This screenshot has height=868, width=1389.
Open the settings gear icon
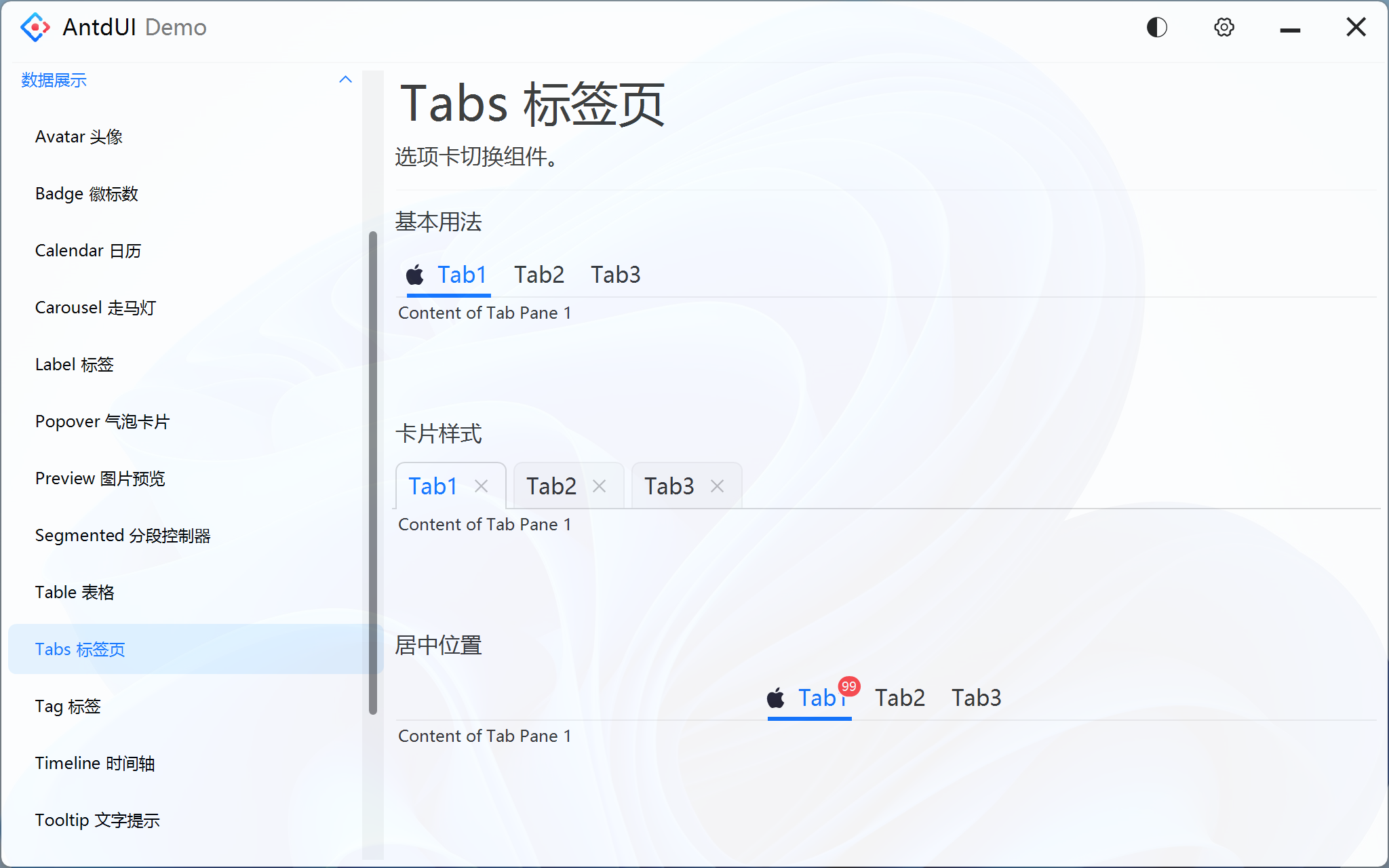point(1224,26)
